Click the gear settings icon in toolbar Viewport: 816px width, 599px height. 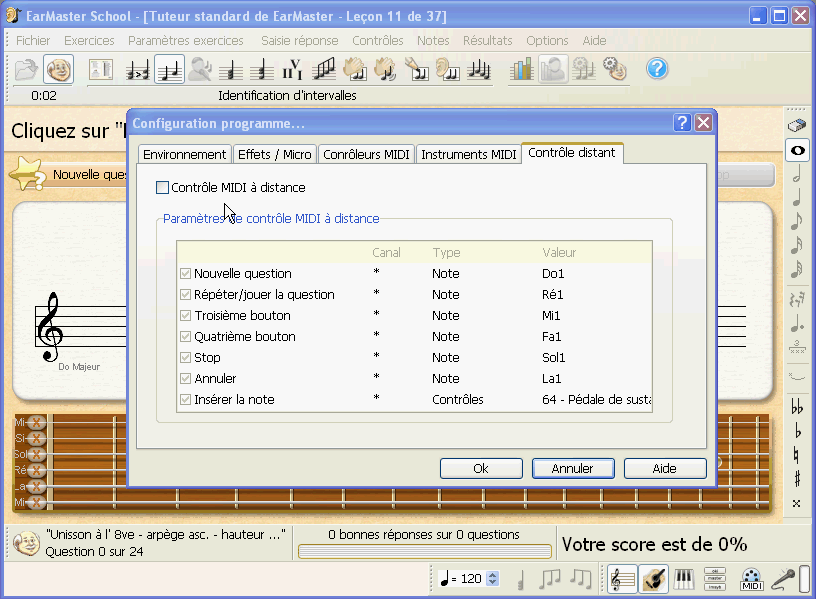pyautogui.click(x=615, y=69)
